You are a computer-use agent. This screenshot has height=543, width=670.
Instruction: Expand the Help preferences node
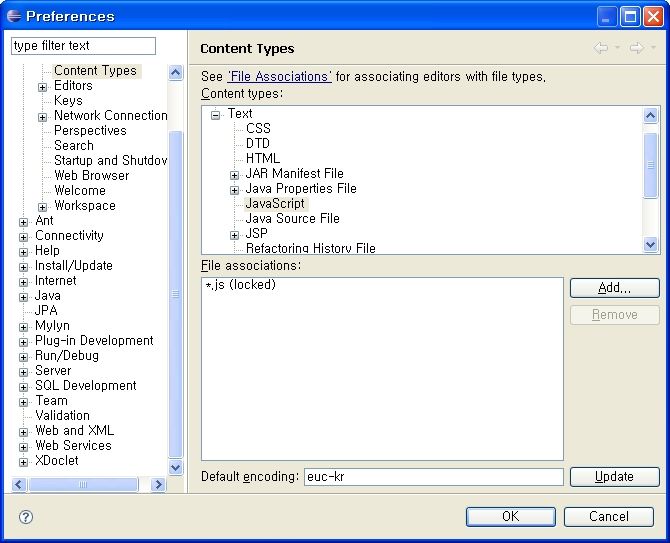[24, 252]
